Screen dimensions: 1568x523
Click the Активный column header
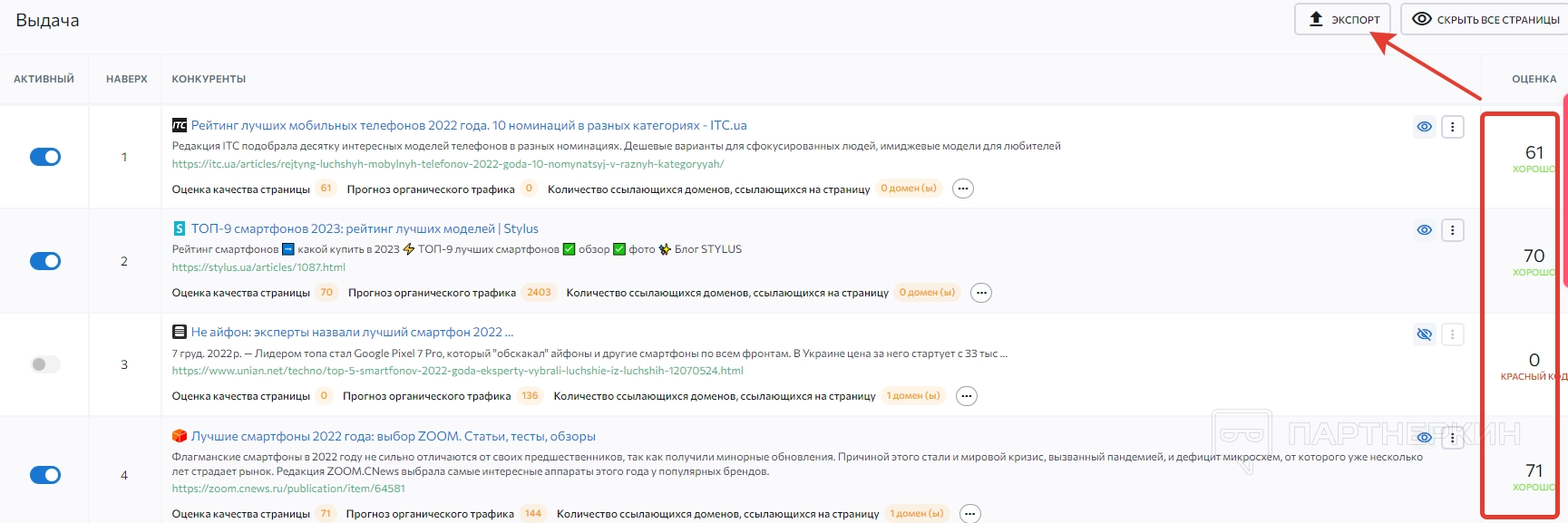point(44,79)
